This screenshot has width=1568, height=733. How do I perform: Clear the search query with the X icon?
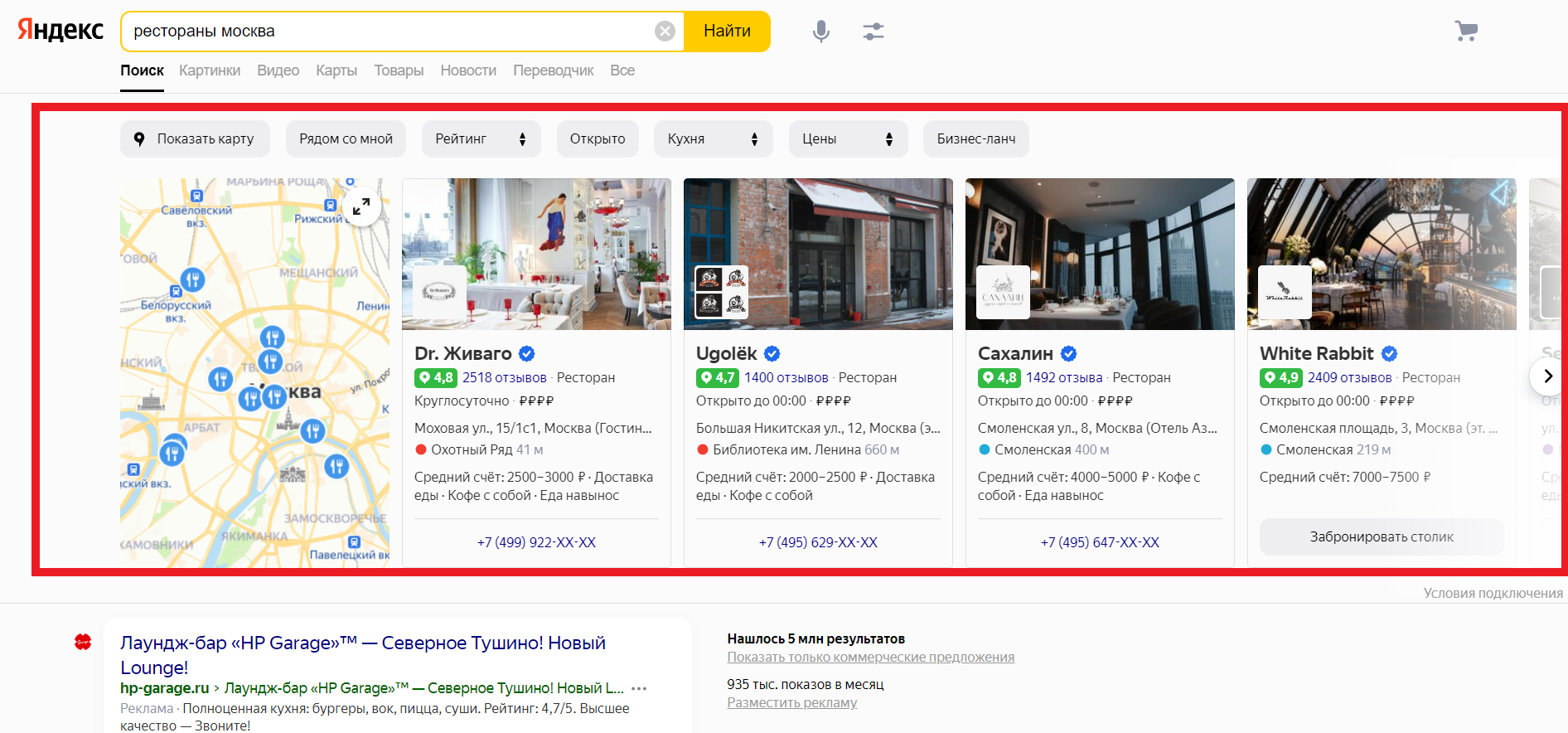[665, 32]
